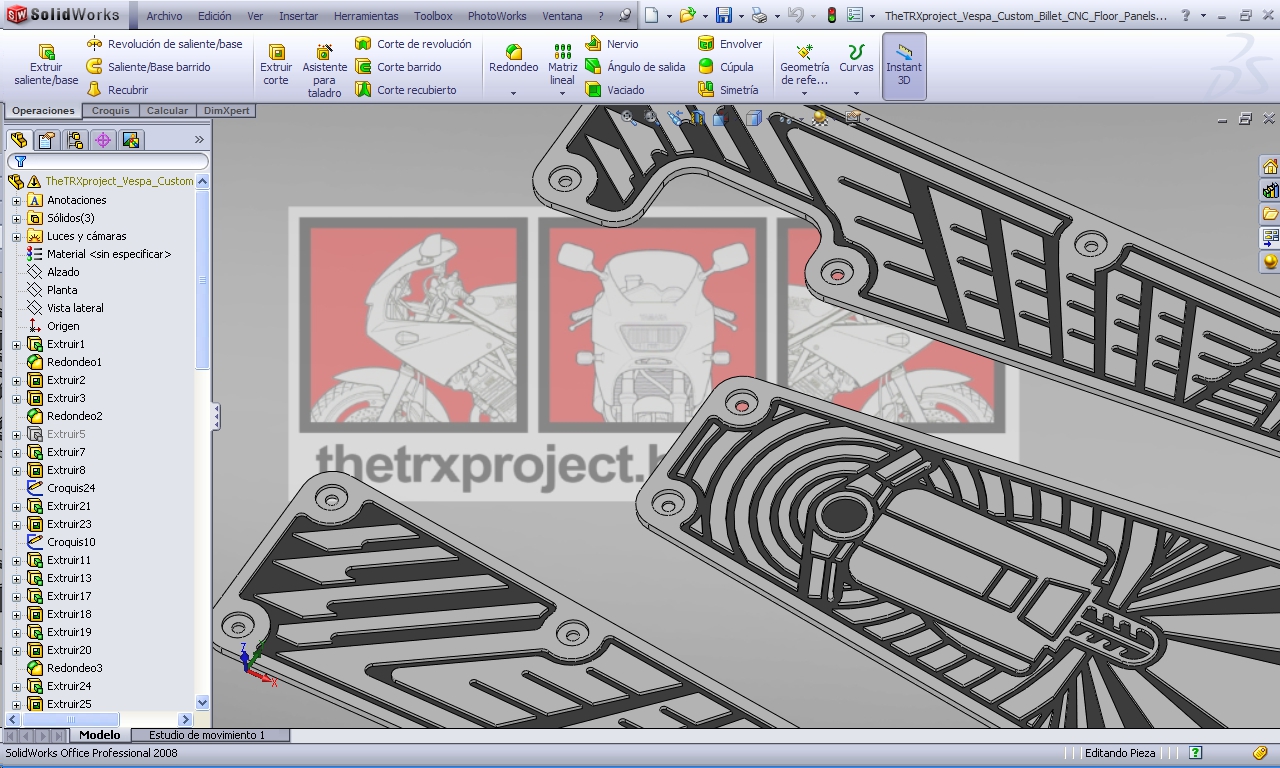Image resolution: width=1280 pixels, height=768 pixels.
Task: Select the Ángulo de salida tool
Action: (635, 67)
